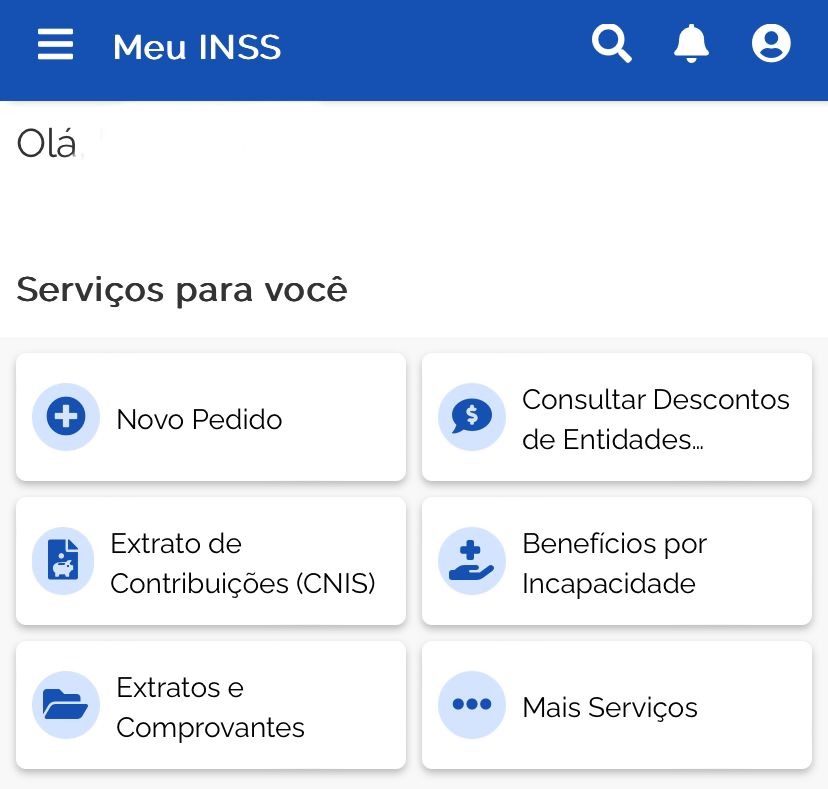
Task: Open the hamburger navigation menu
Action: click(x=56, y=45)
